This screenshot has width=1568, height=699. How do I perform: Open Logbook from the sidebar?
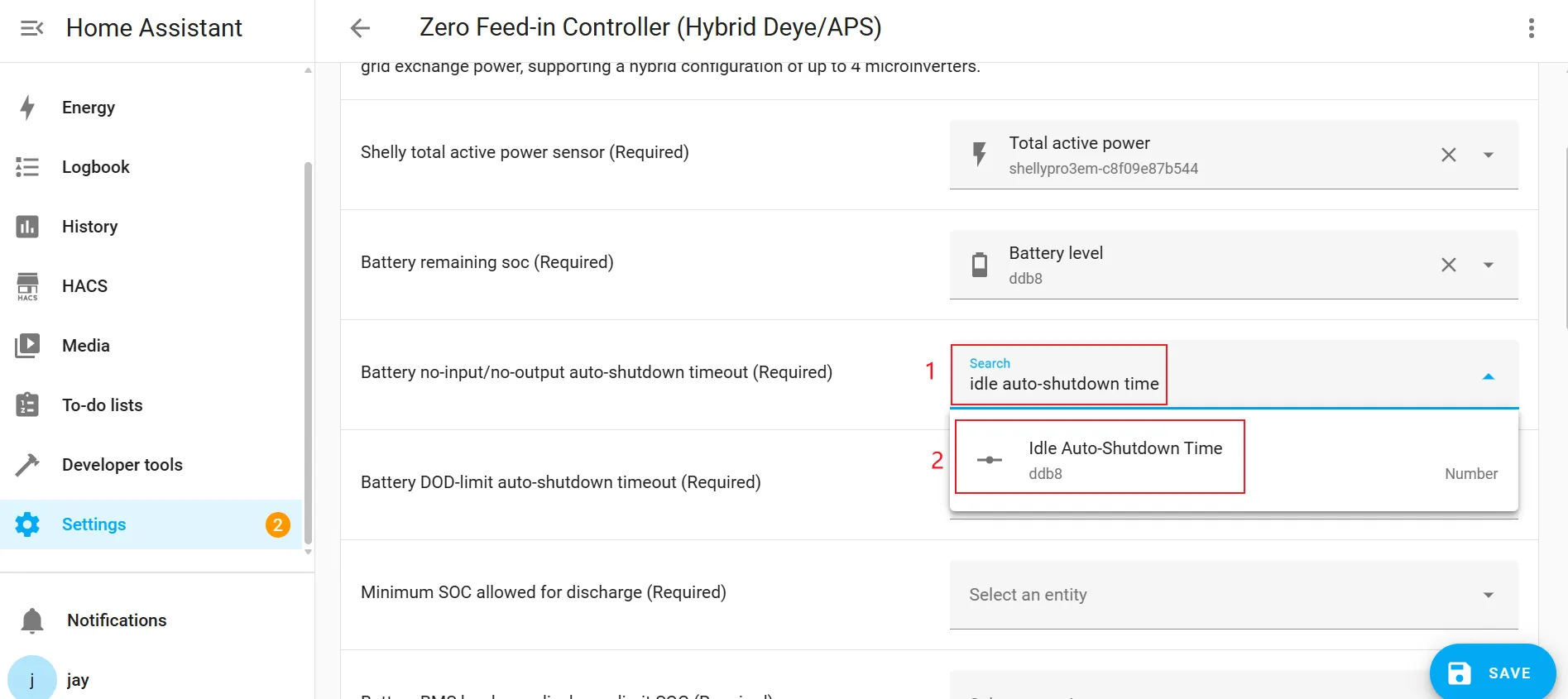point(96,167)
